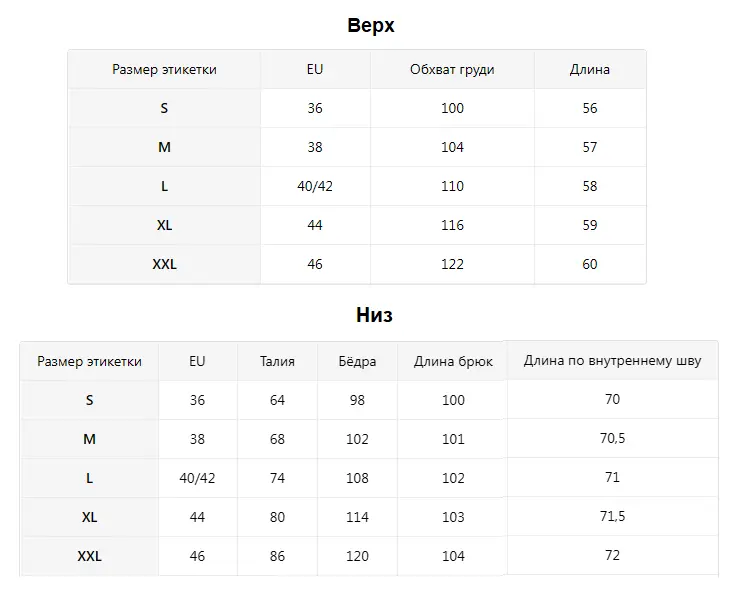Viewport: 739px width, 603px height.
Task: Select hips value 108 for size L
Action: [357, 478]
